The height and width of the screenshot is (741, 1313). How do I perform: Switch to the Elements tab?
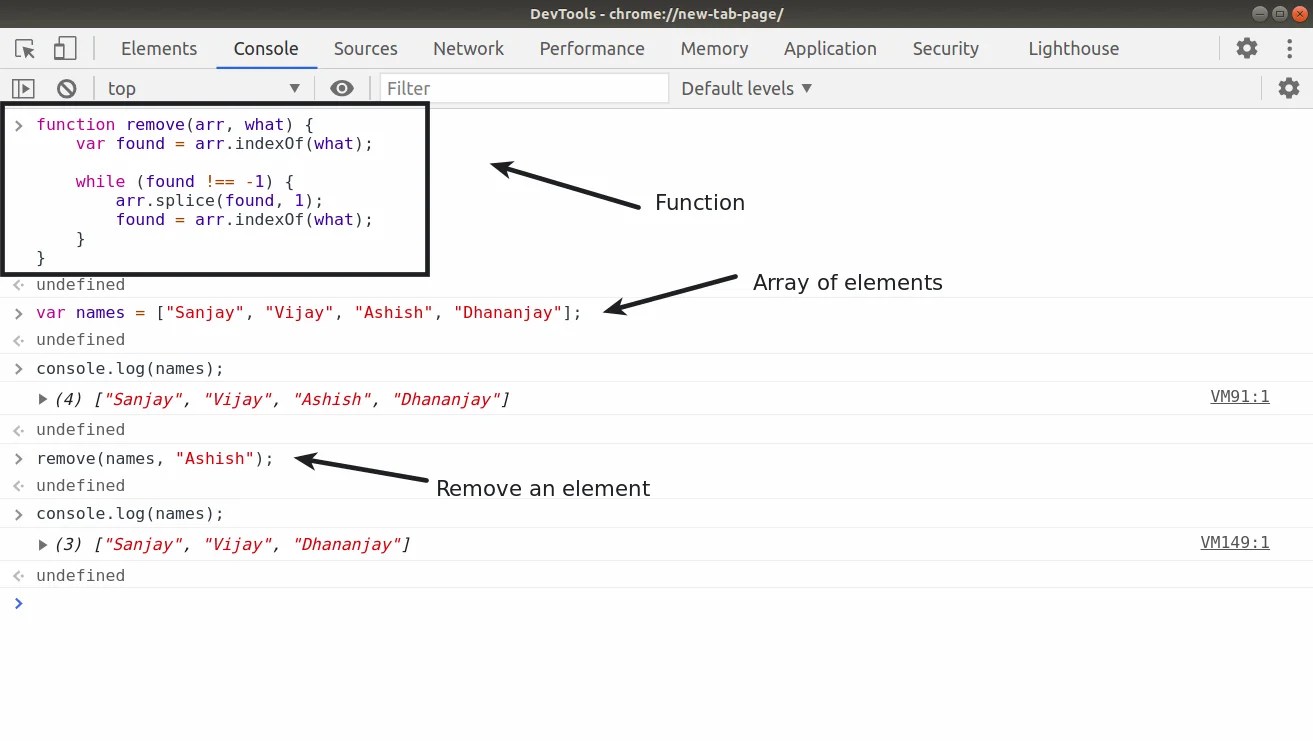(159, 48)
